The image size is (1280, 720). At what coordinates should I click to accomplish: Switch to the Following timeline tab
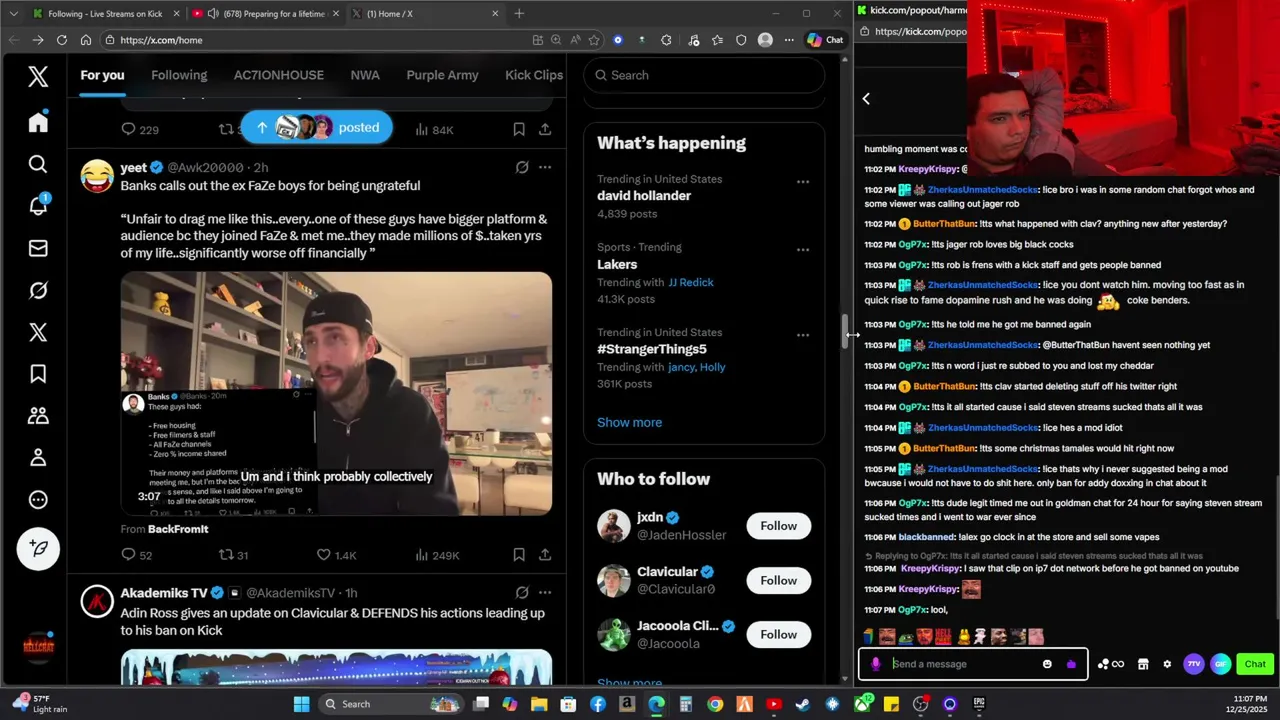click(x=179, y=75)
